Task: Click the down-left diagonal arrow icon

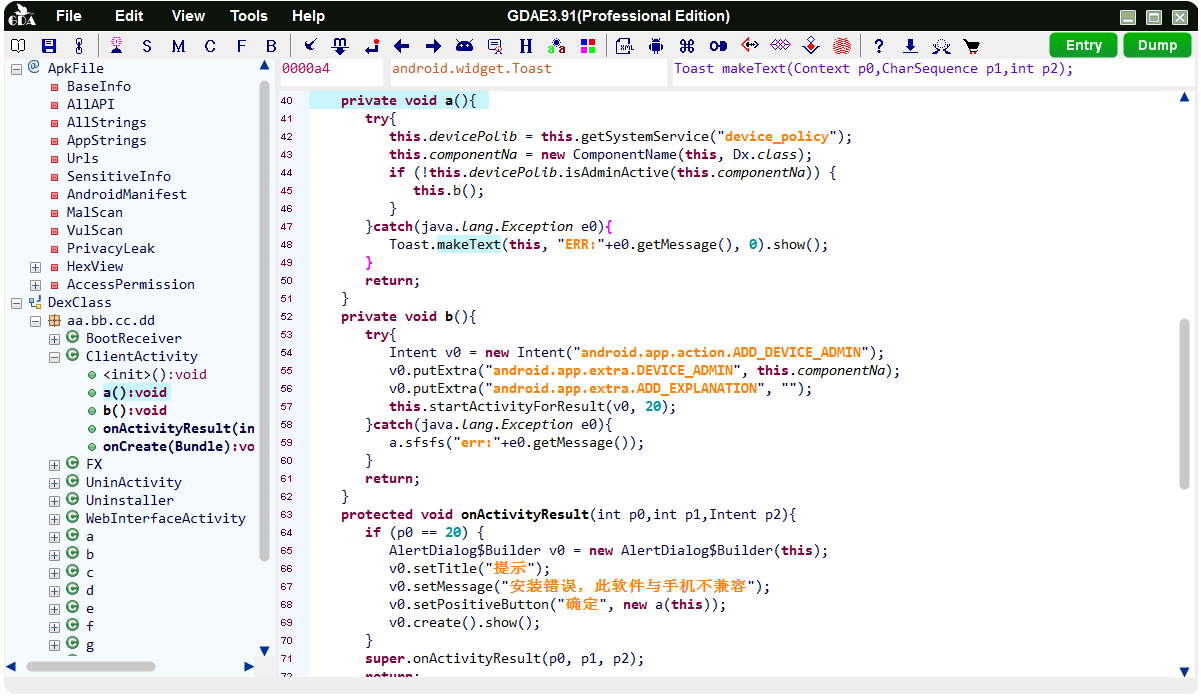Action: (310, 46)
